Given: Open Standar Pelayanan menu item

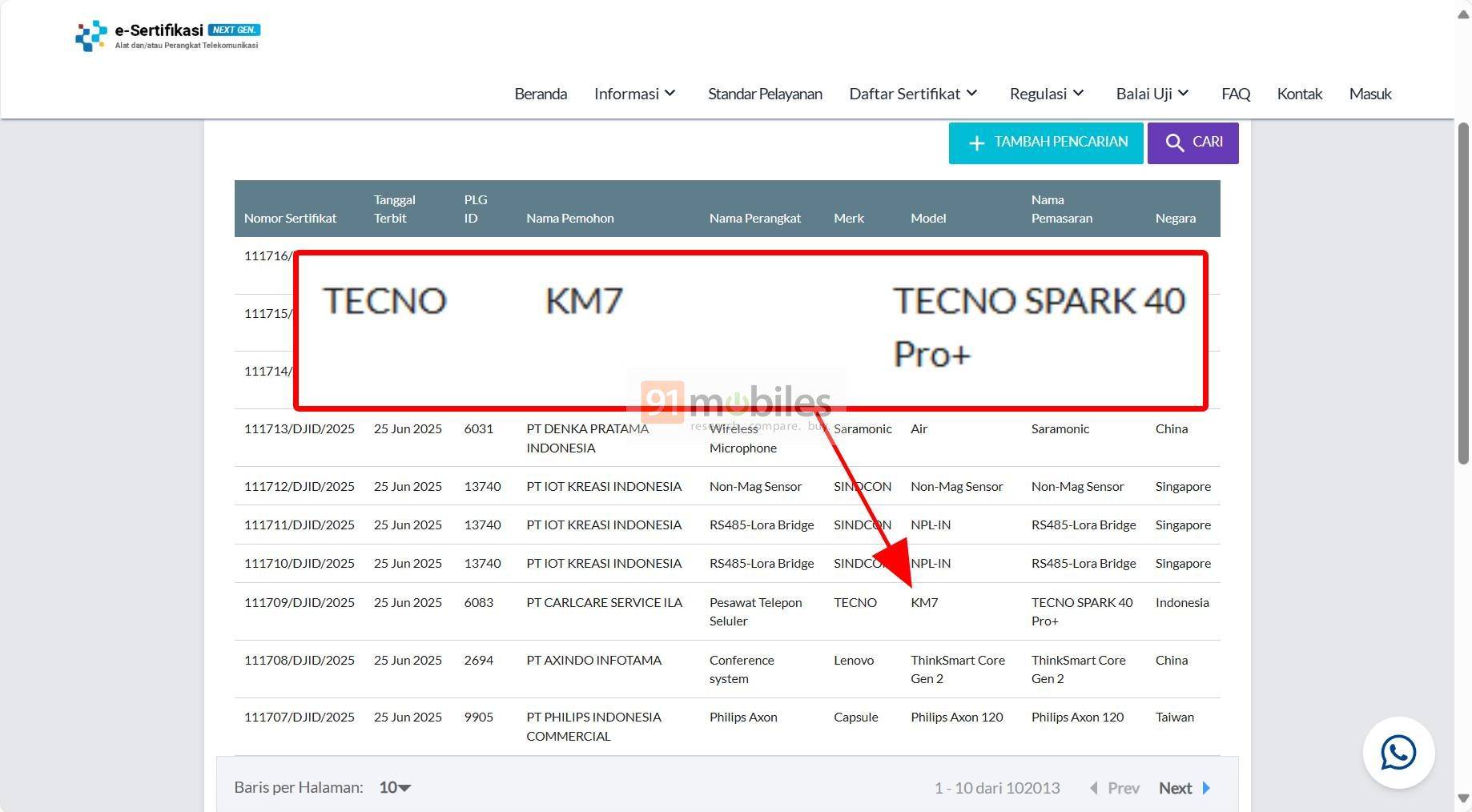Looking at the screenshot, I should pos(765,94).
